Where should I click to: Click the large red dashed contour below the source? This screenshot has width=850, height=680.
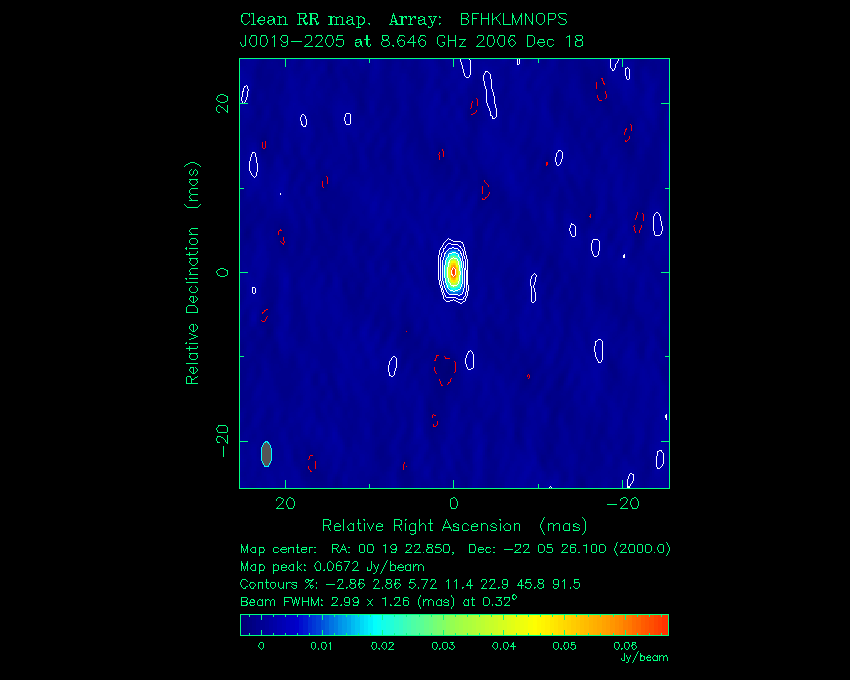click(x=445, y=370)
